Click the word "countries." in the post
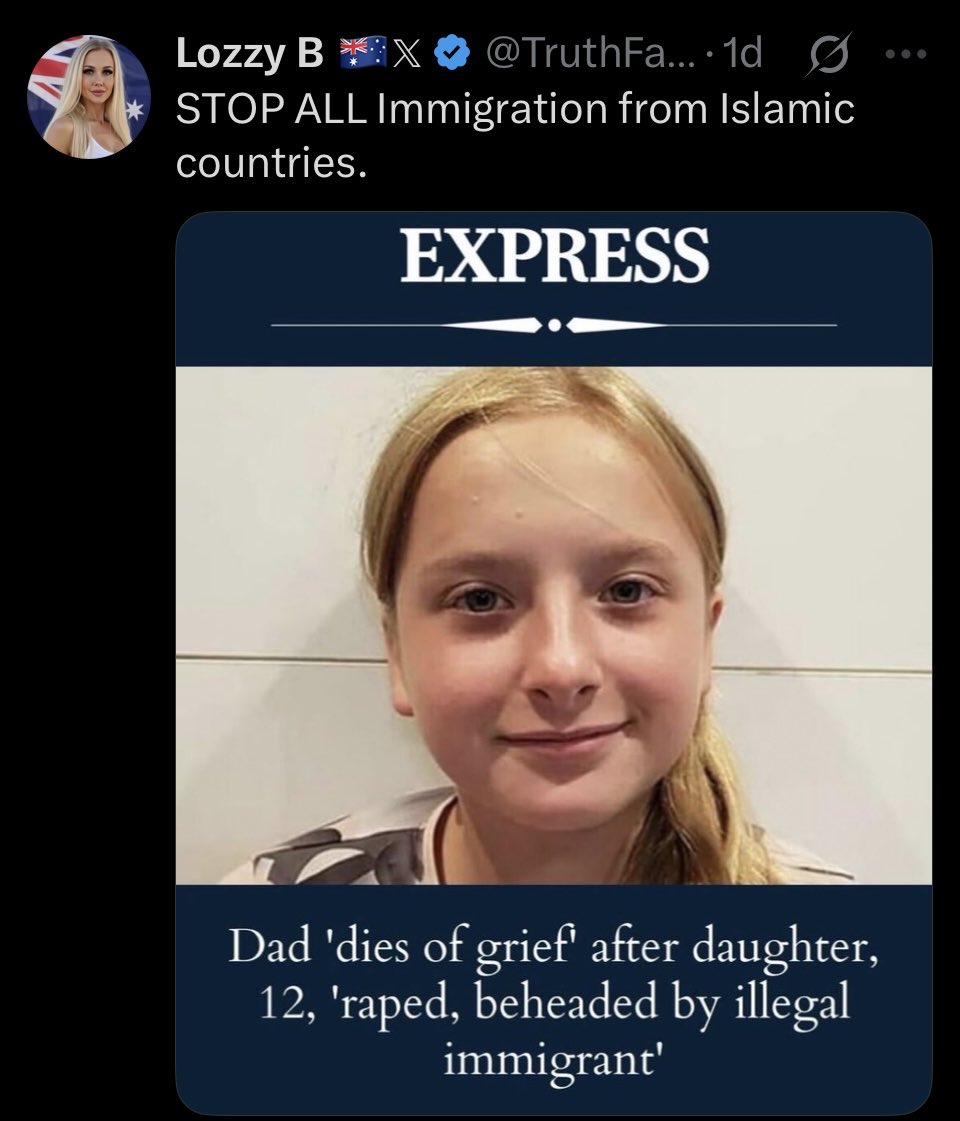The image size is (960, 1121). (272, 163)
